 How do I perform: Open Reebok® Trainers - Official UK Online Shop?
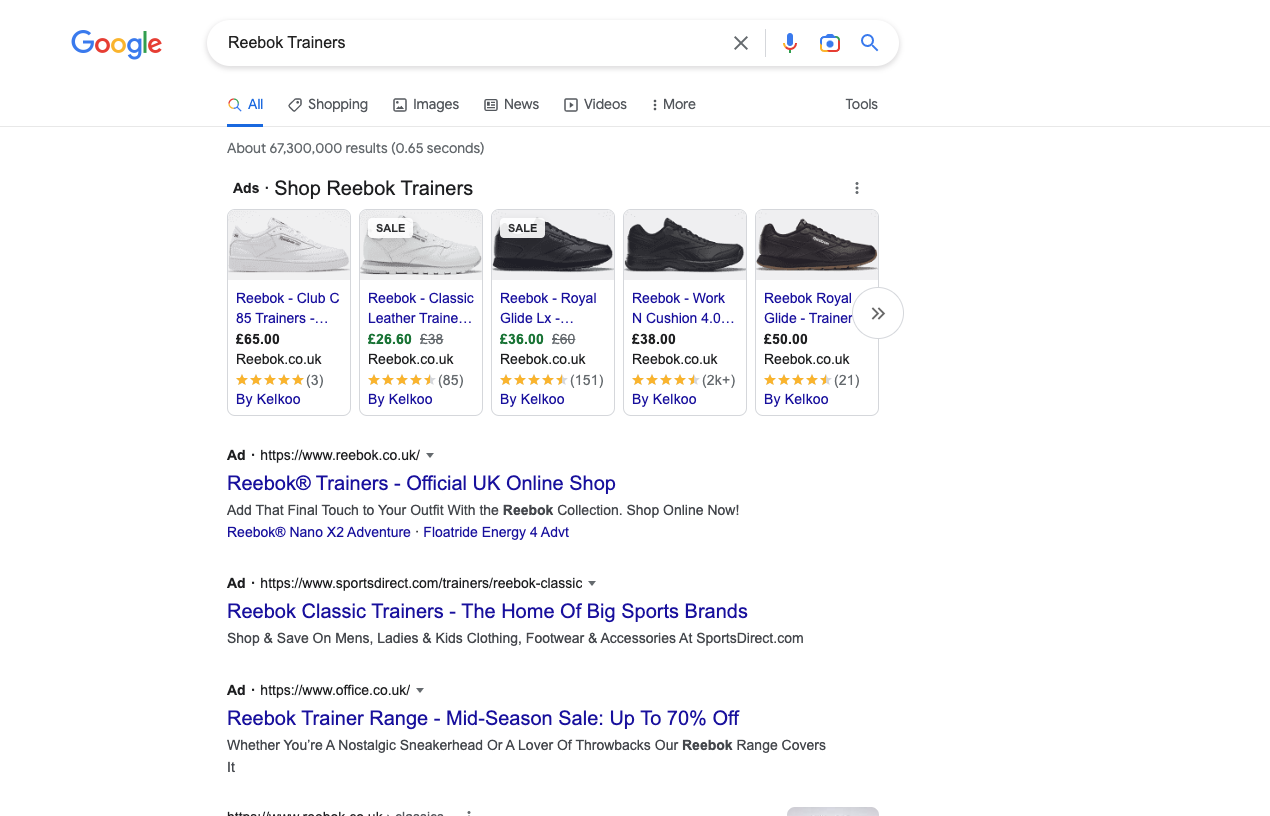[421, 483]
